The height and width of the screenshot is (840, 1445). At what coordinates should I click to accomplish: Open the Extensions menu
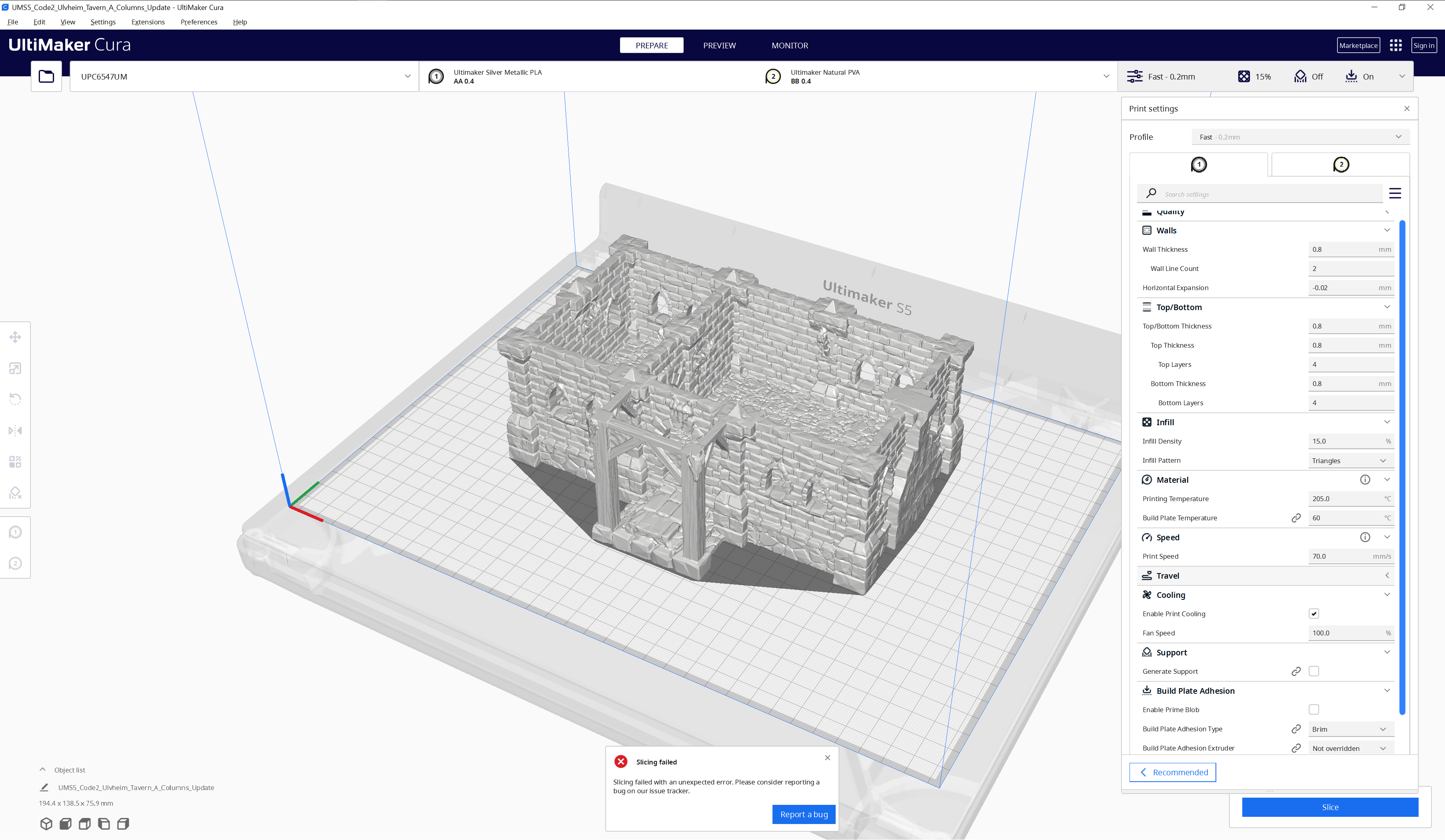148,22
